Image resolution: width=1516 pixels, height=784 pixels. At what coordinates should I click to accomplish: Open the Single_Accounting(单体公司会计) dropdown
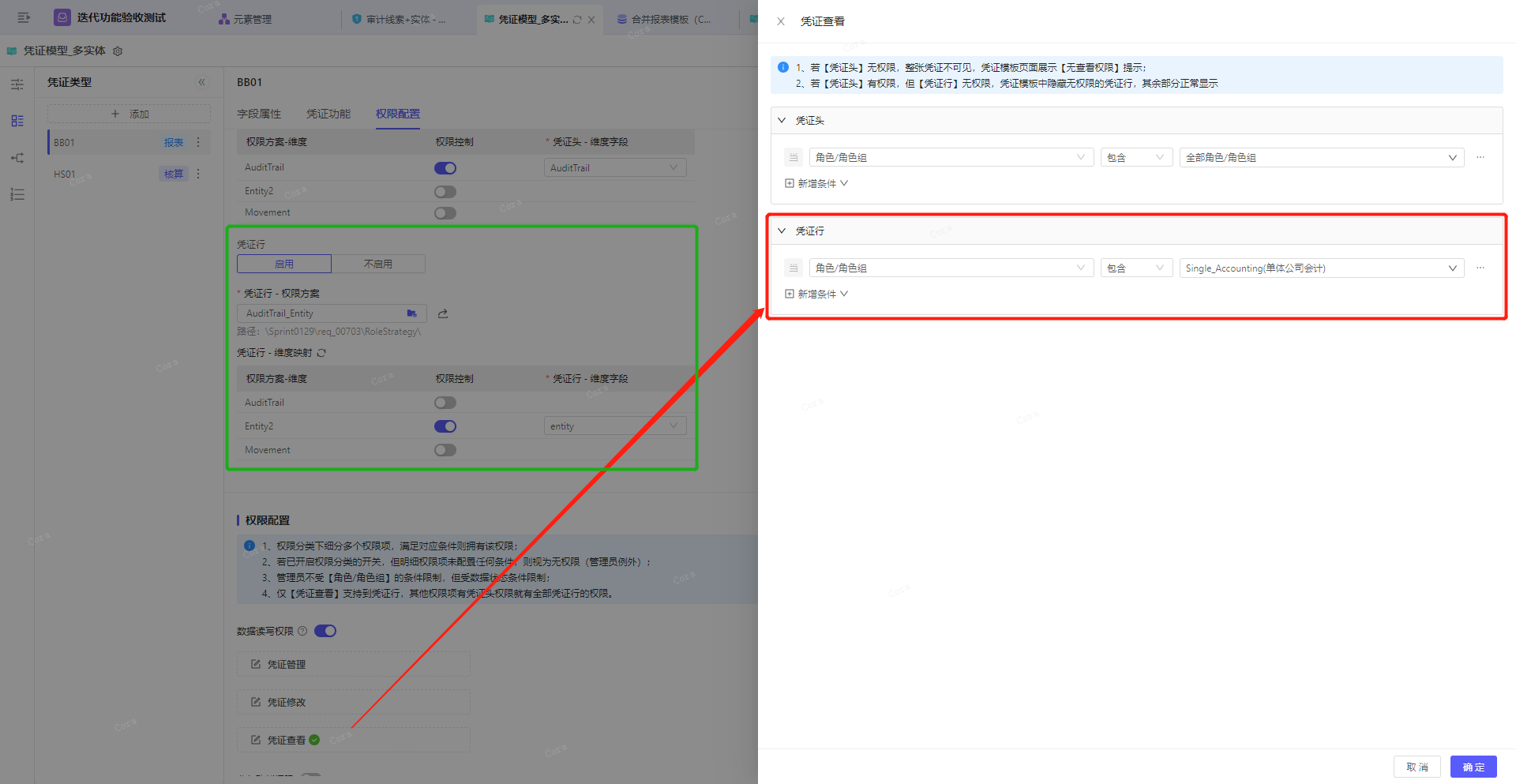pos(1321,268)
